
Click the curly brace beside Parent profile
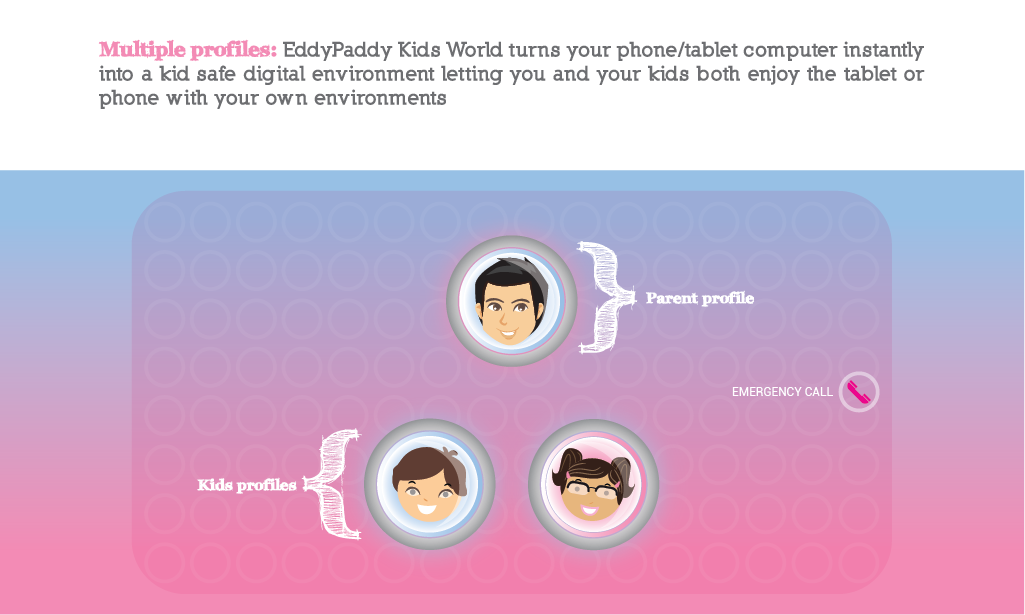point(605,297)
